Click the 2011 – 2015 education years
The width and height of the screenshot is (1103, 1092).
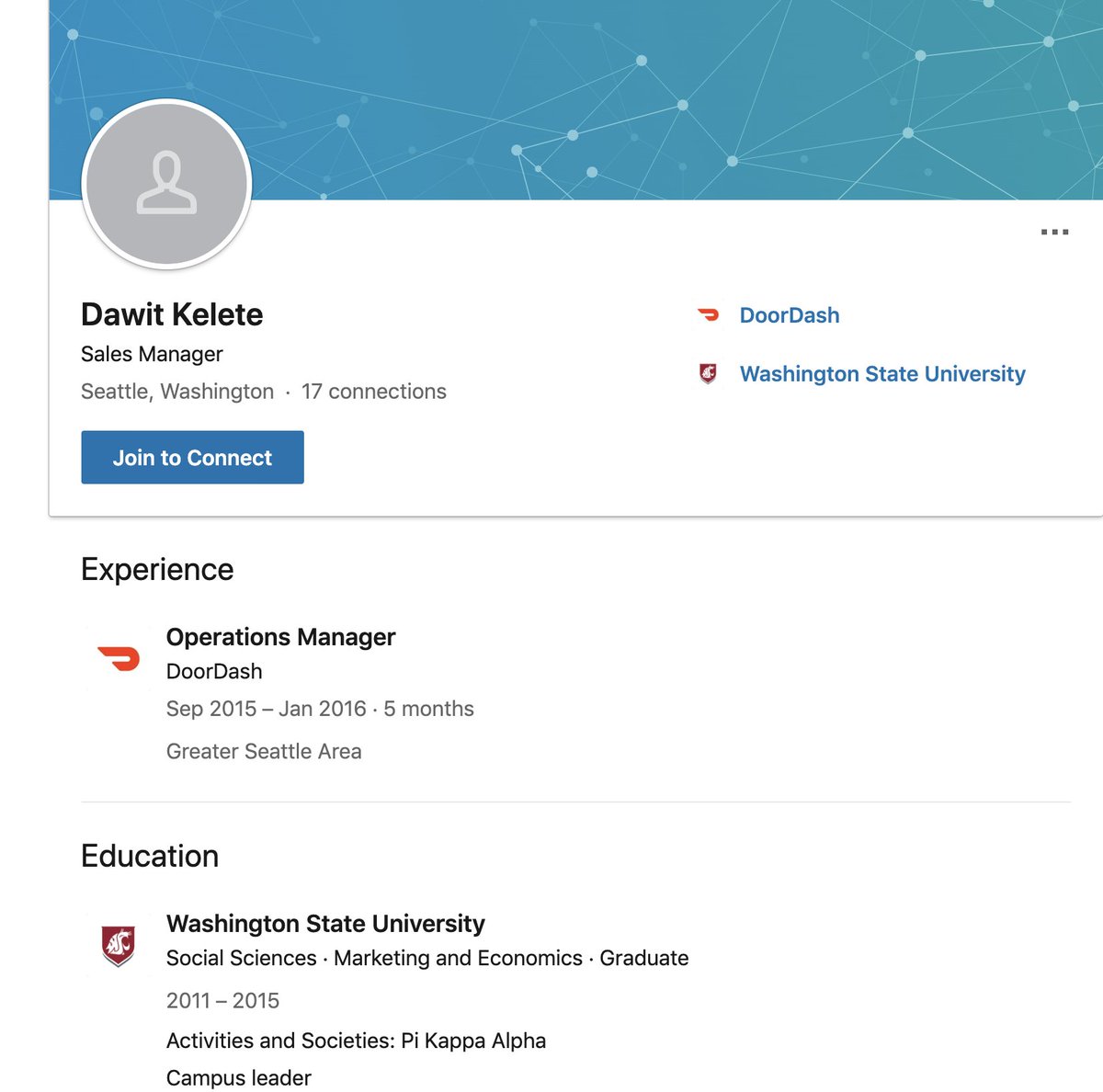coord(222,1000)
